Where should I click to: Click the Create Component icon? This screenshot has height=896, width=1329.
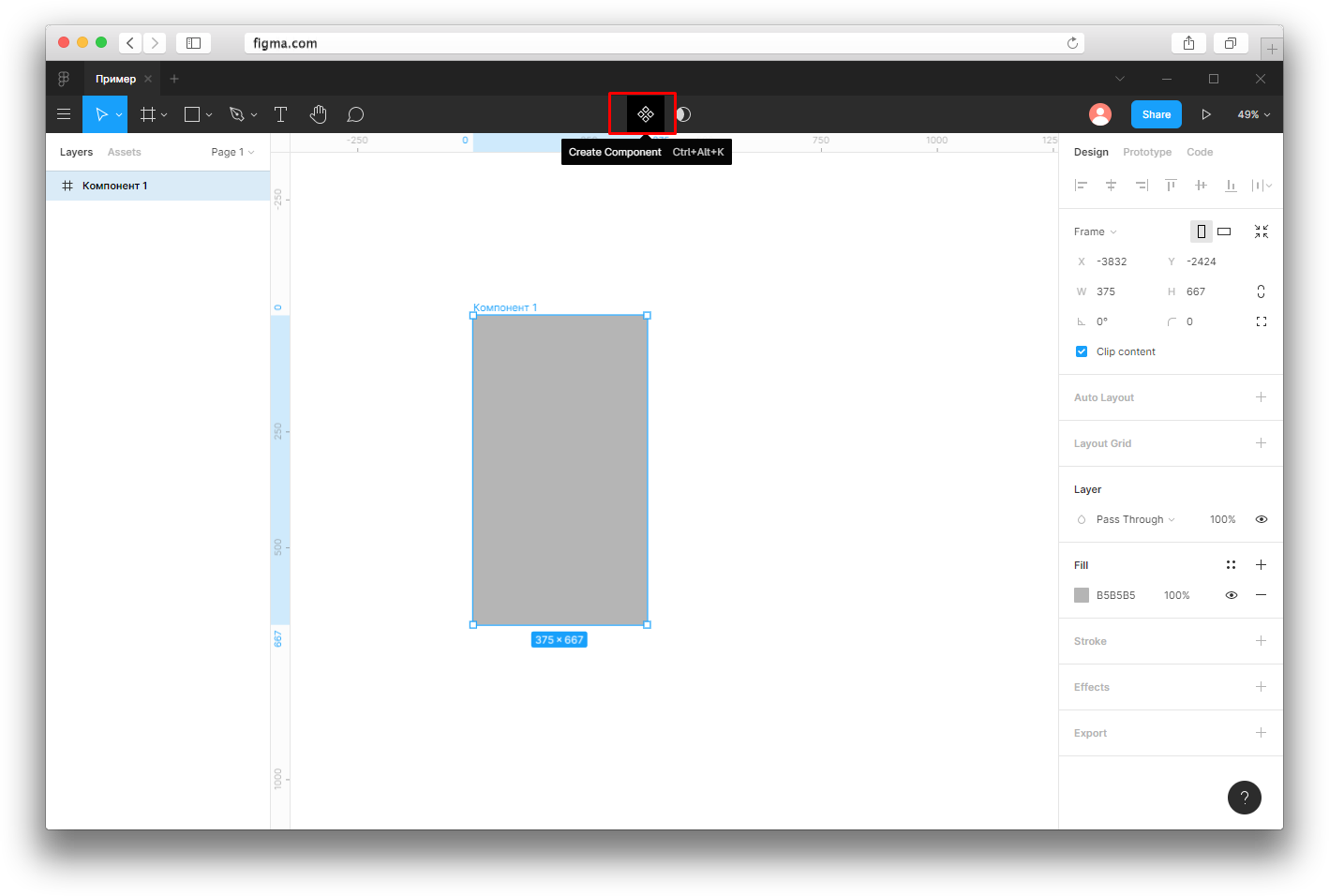coord(645,114)
